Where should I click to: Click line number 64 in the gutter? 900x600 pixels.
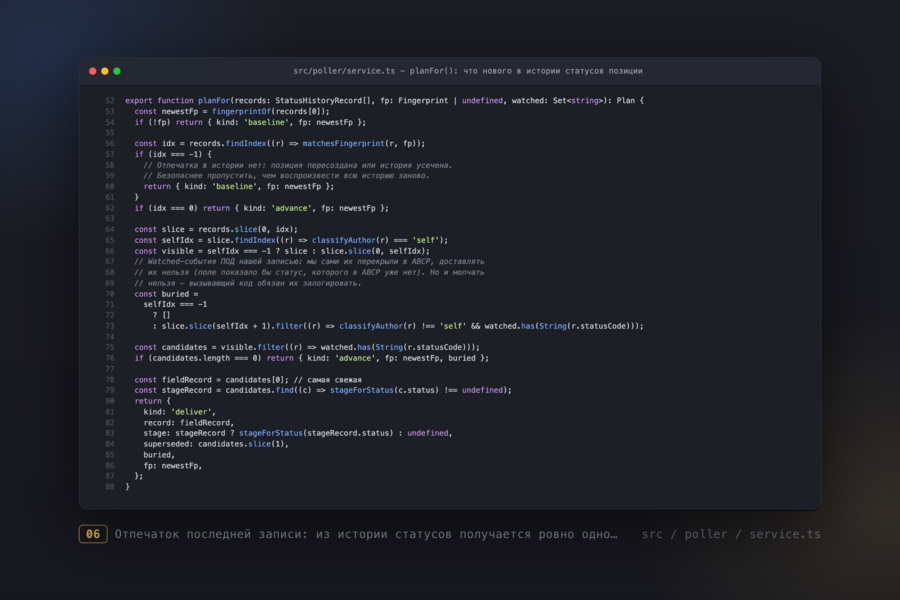110,230
